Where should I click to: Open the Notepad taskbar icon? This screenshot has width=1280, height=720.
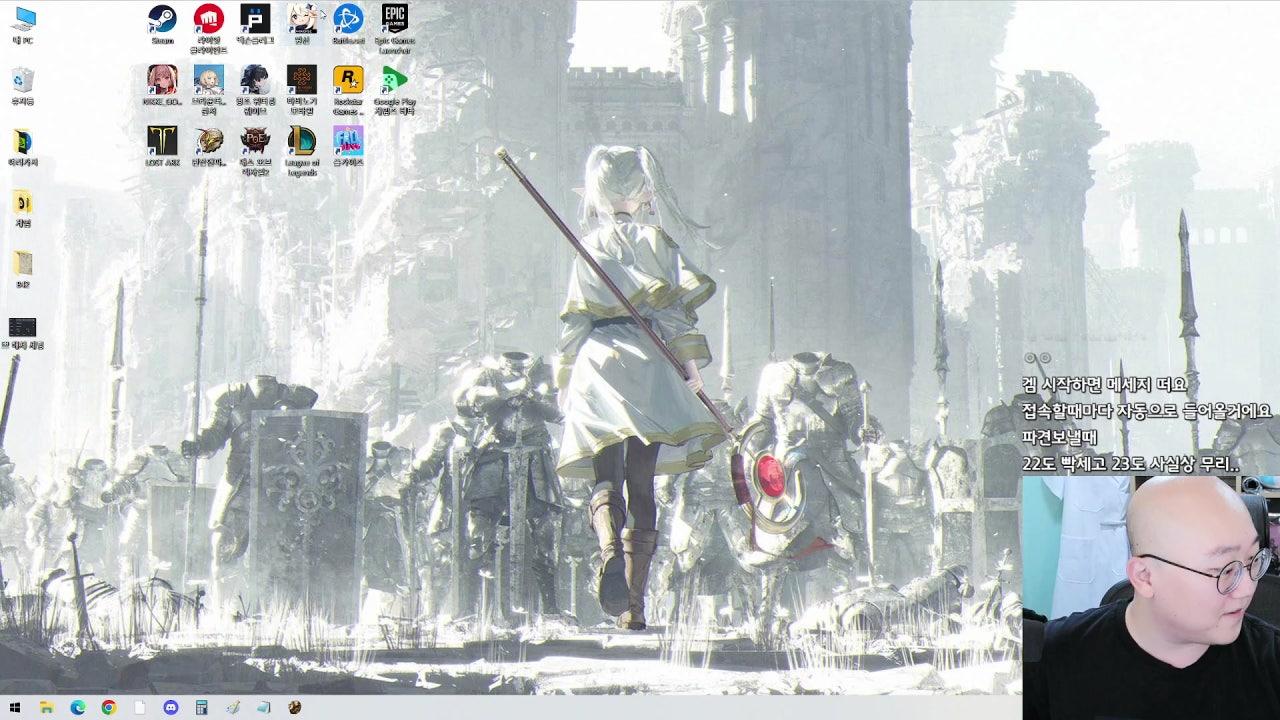point(263,707)
